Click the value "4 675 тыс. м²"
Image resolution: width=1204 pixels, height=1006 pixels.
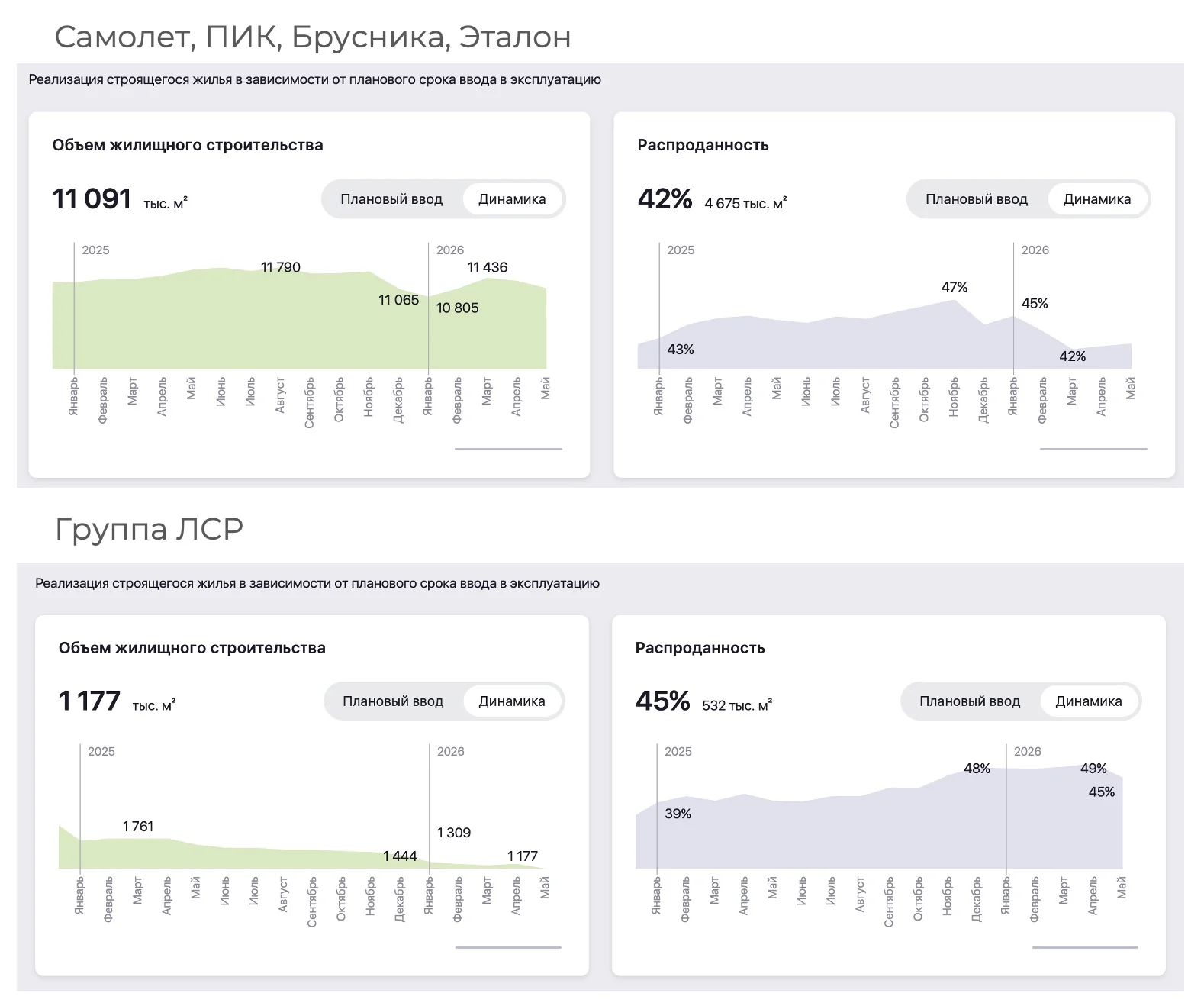click(x=745, y=203)
